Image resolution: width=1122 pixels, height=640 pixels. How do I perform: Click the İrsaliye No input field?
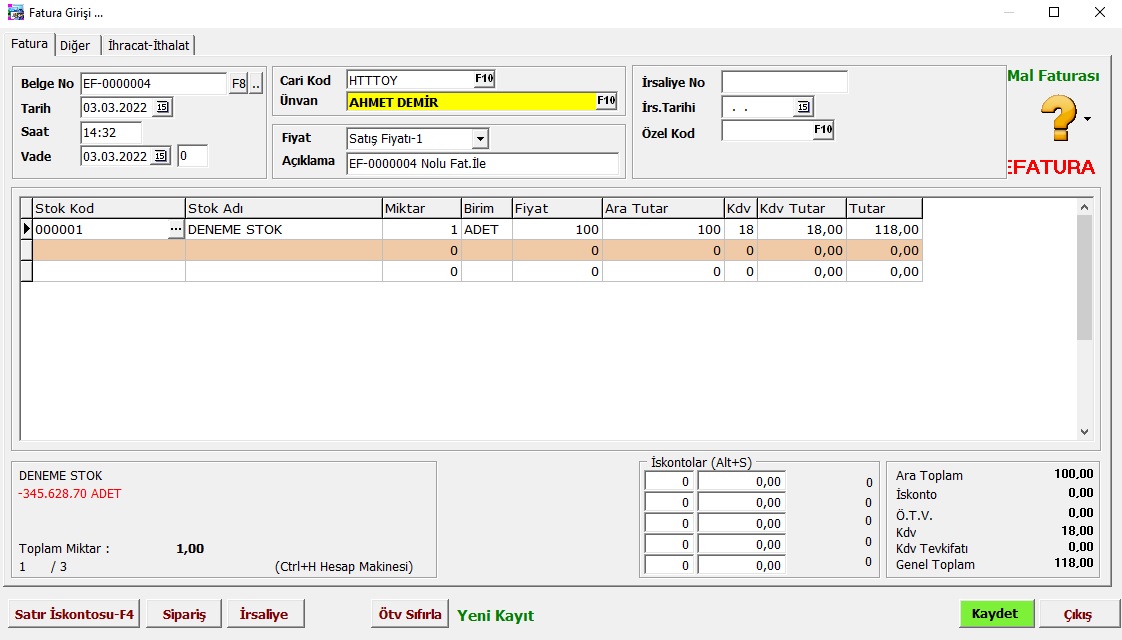[784, 82]
